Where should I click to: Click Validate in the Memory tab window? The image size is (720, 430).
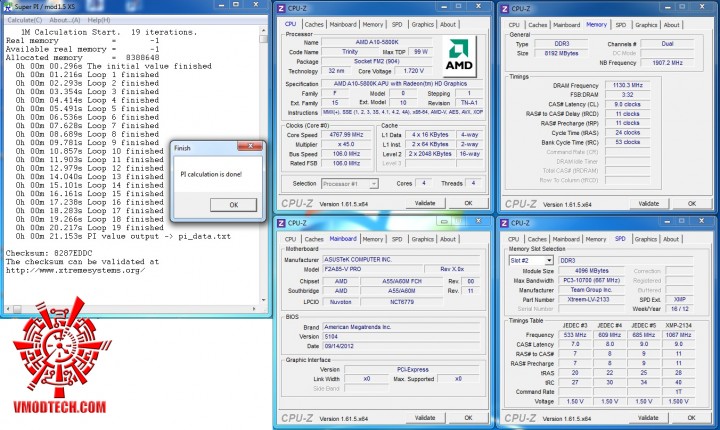point(648,204)
